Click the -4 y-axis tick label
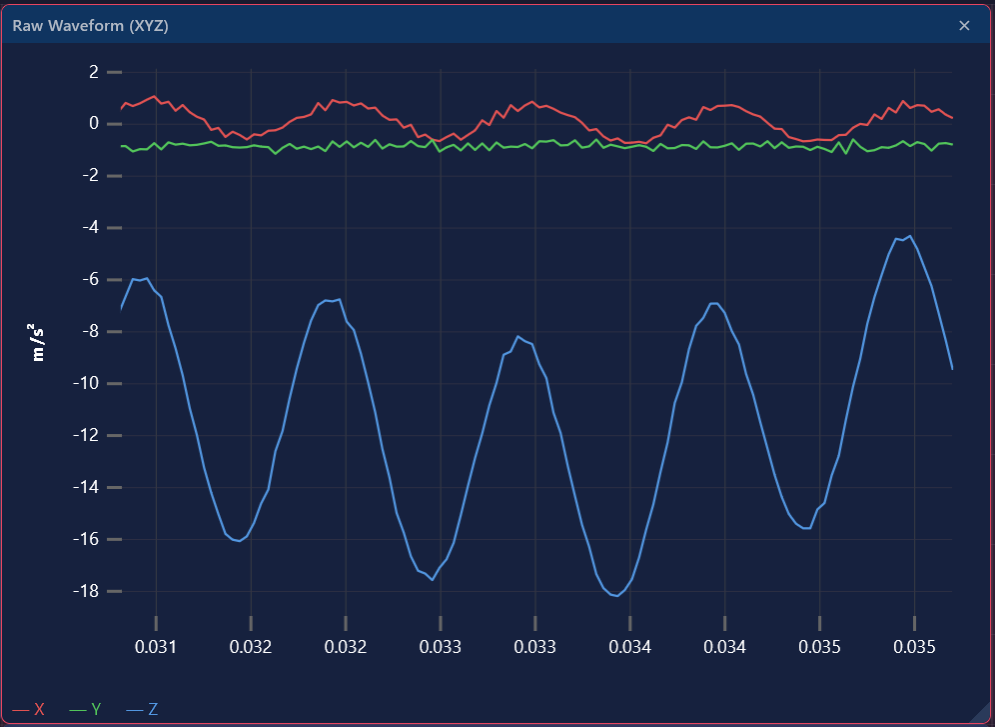Image resolution: width=995 pixels, height=727 pixels. [x=88, y=228]
